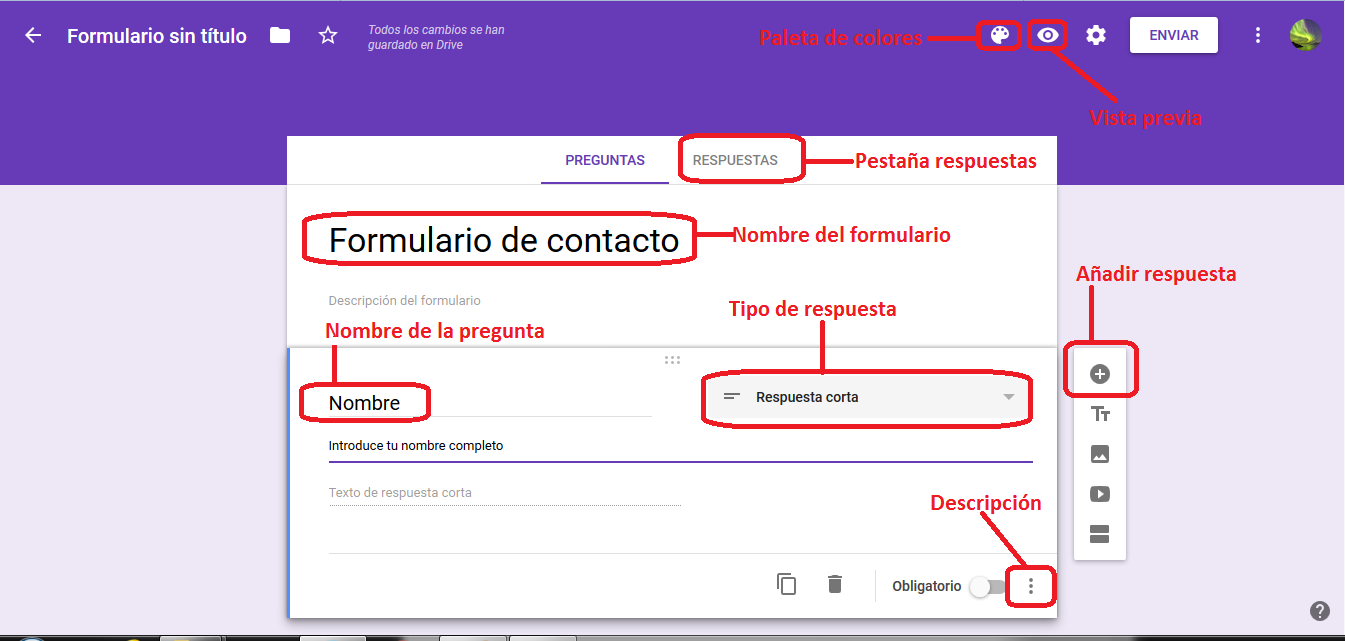Image resolution: width=1345 pixels, height=641 pixels.
Task: Go back with the left arrow icon
Action: [33, 36]
